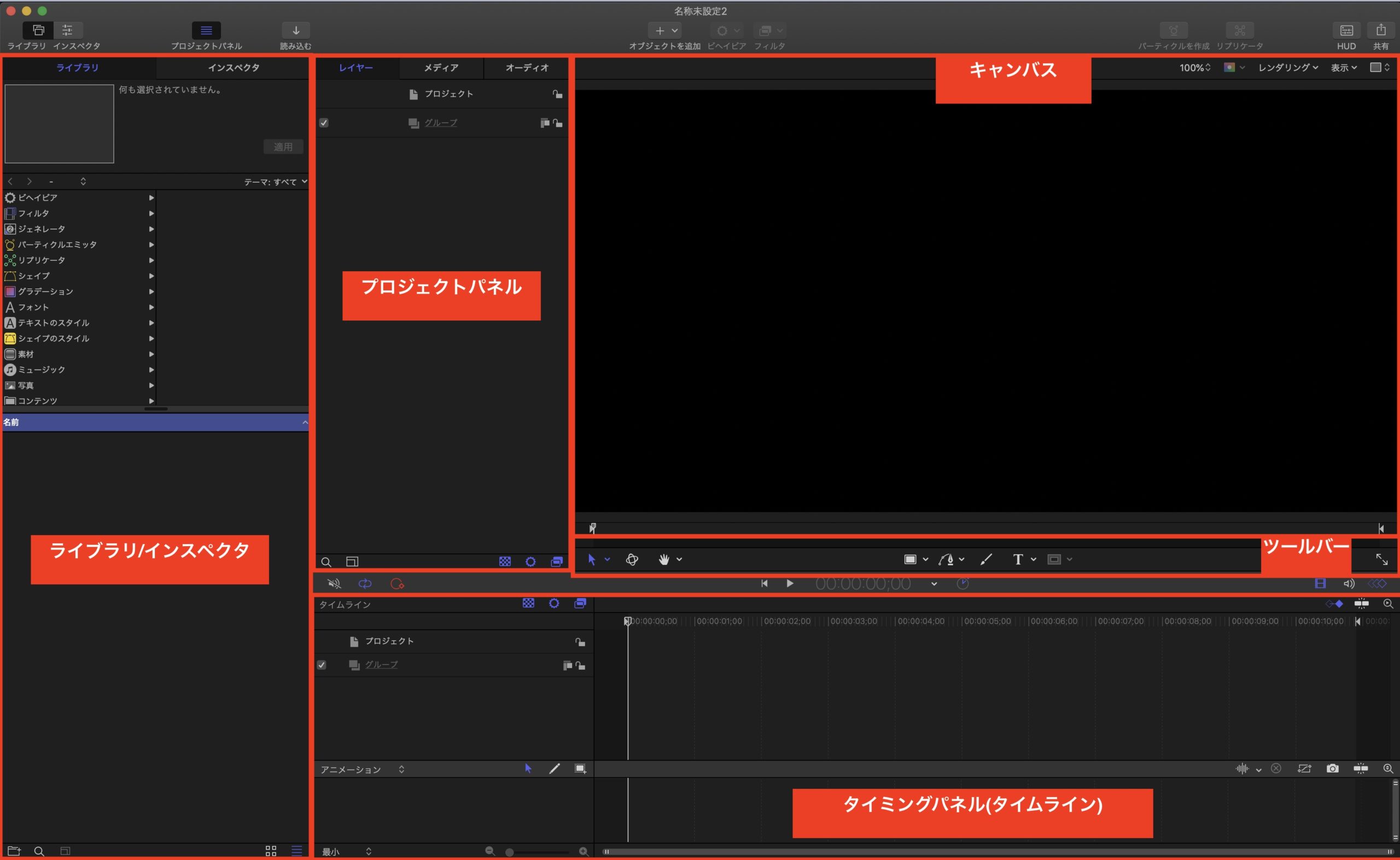
Task: Choose the Hand pan tool
Action: pos(663,560)
